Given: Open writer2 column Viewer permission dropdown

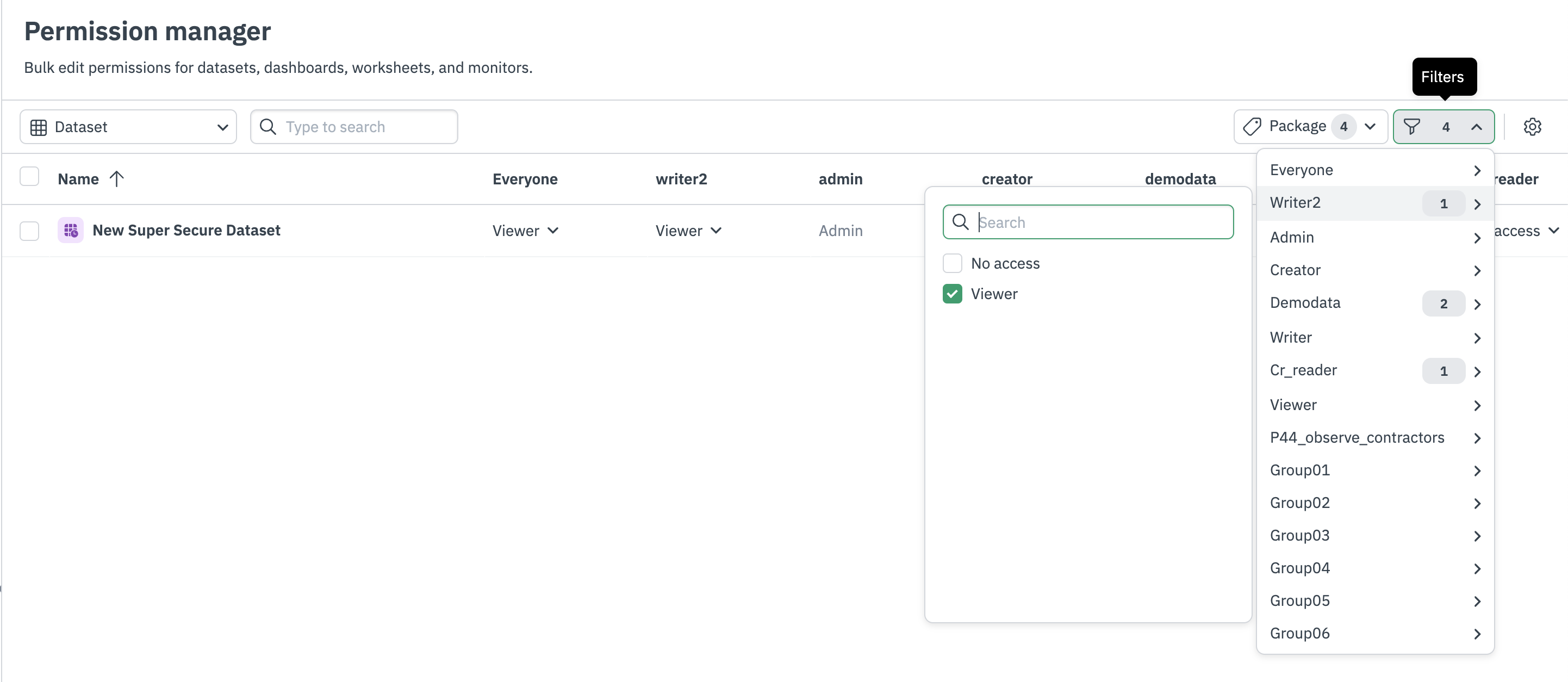Looking at the screenshot, I should [x=688, y=230].
